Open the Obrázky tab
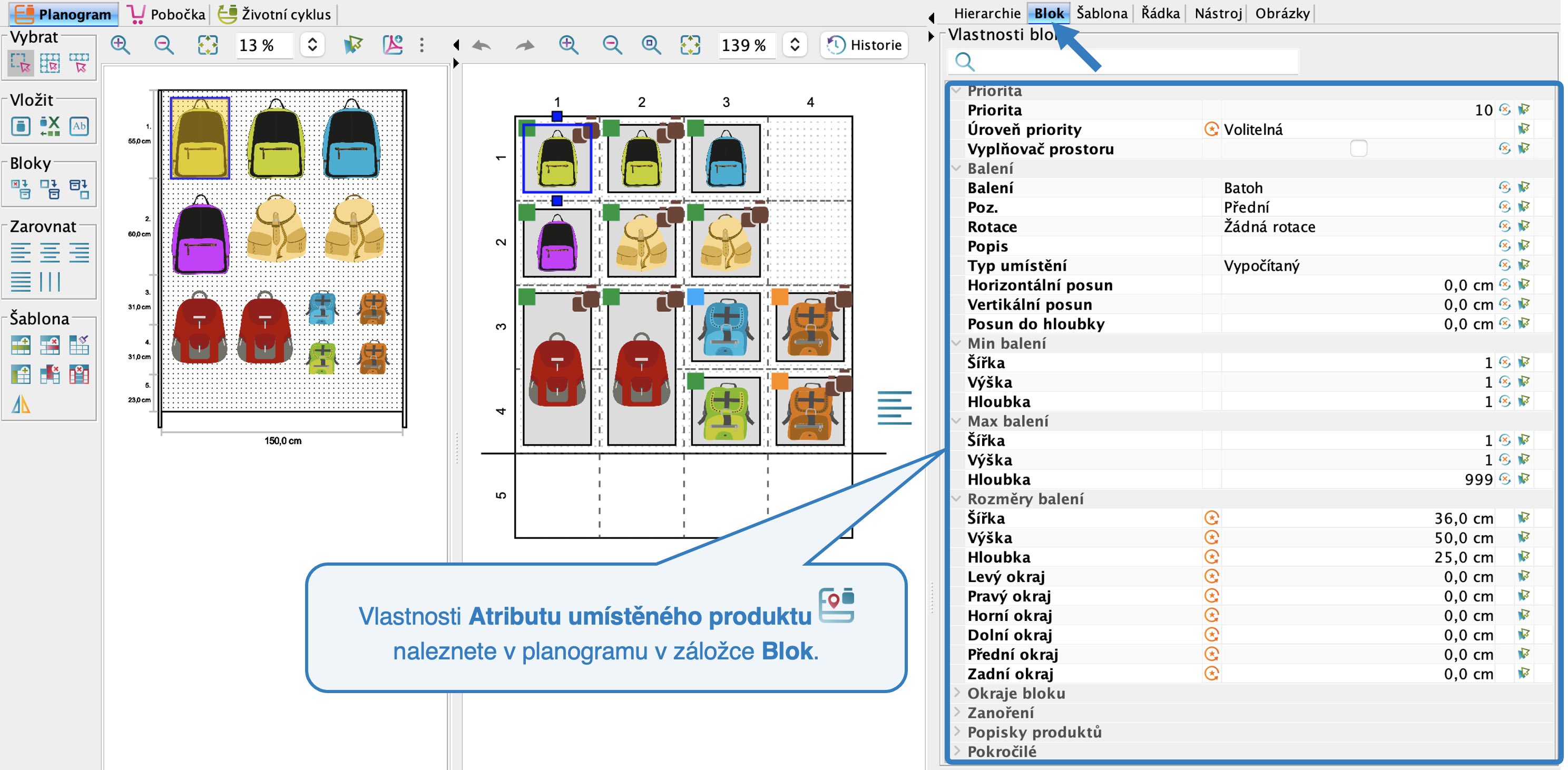Screen dimensions: 1568x770 point(1282,13)
